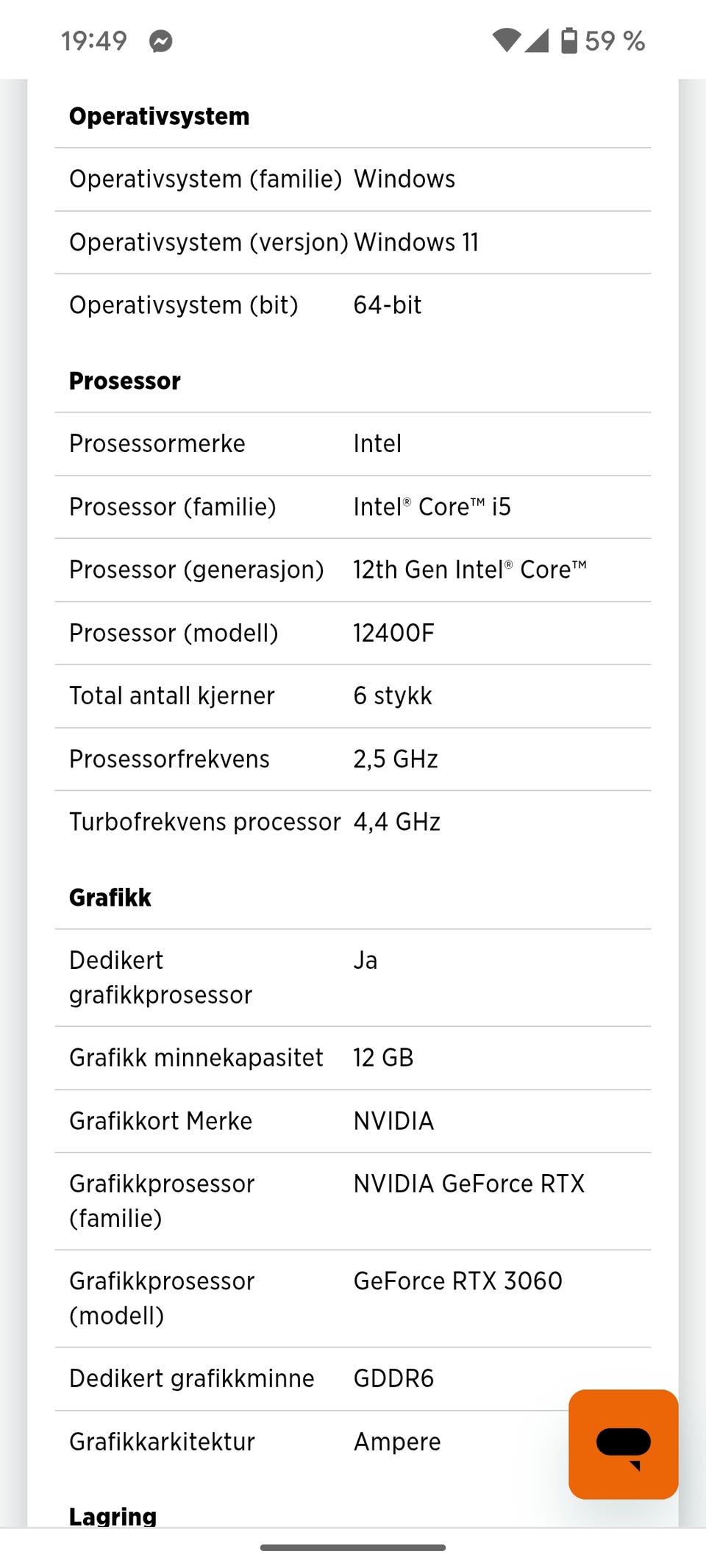This screenshot has height=1568, width=706.
Task: Tap the bottom navigation gesture handle
Action: click(353, 1547)
